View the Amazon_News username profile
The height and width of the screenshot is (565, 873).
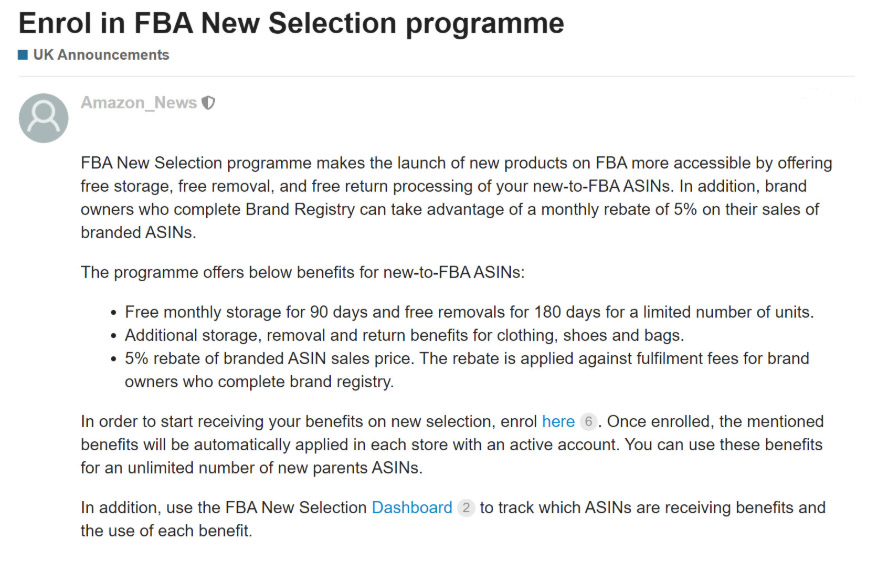[x=139, y=102]
